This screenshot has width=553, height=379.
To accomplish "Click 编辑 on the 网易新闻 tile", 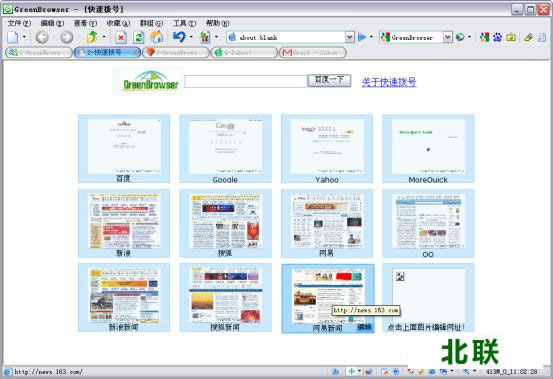I will (364, 327).
